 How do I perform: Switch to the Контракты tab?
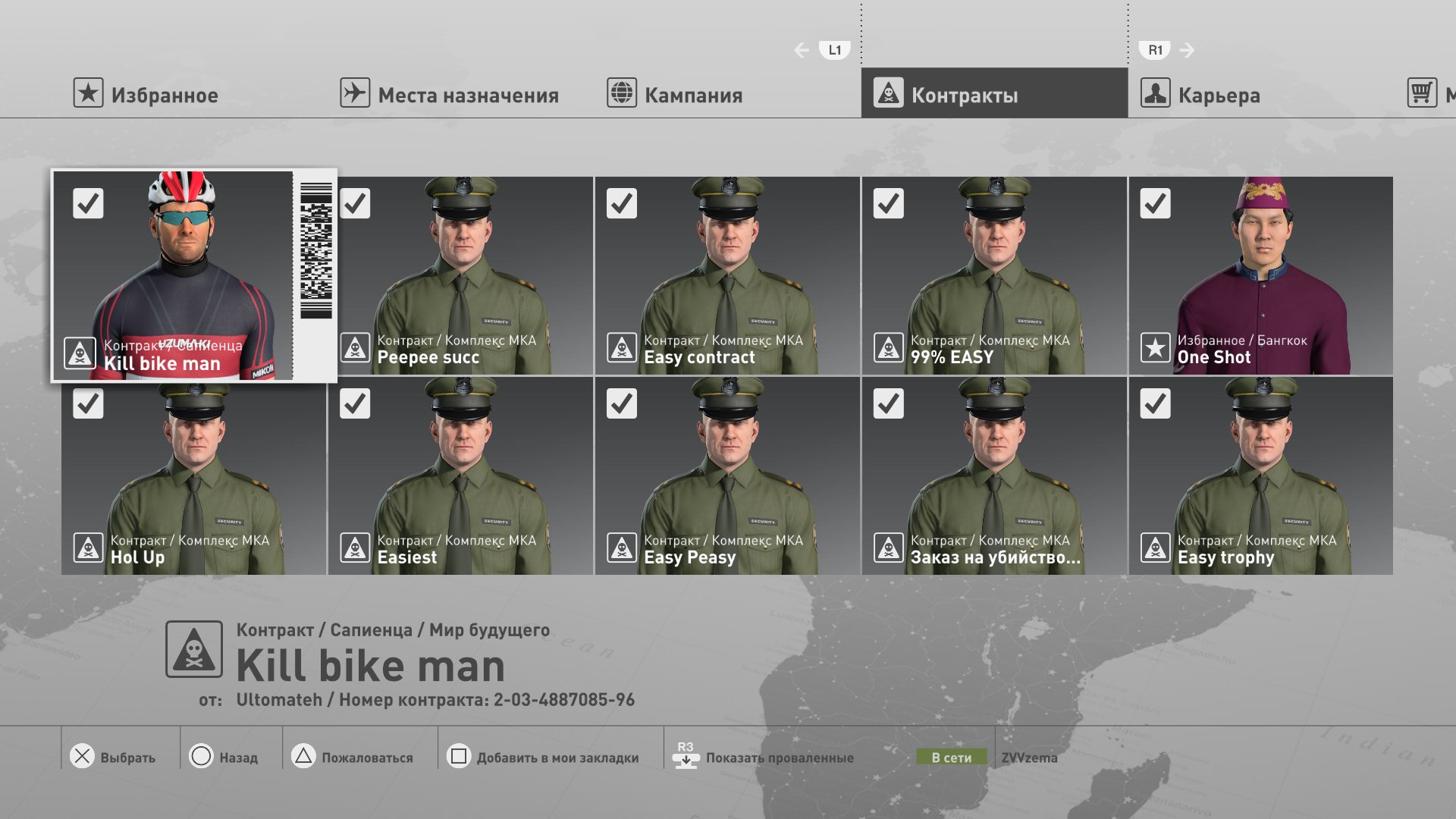[994, 93]
